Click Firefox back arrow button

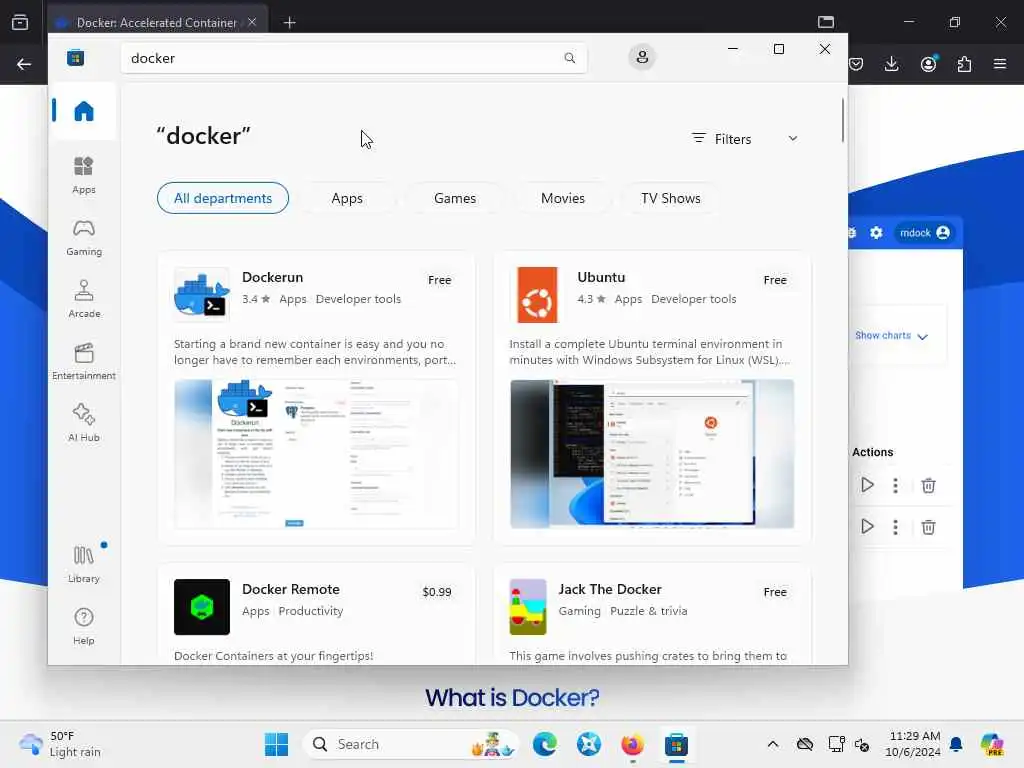click(24, 64)
